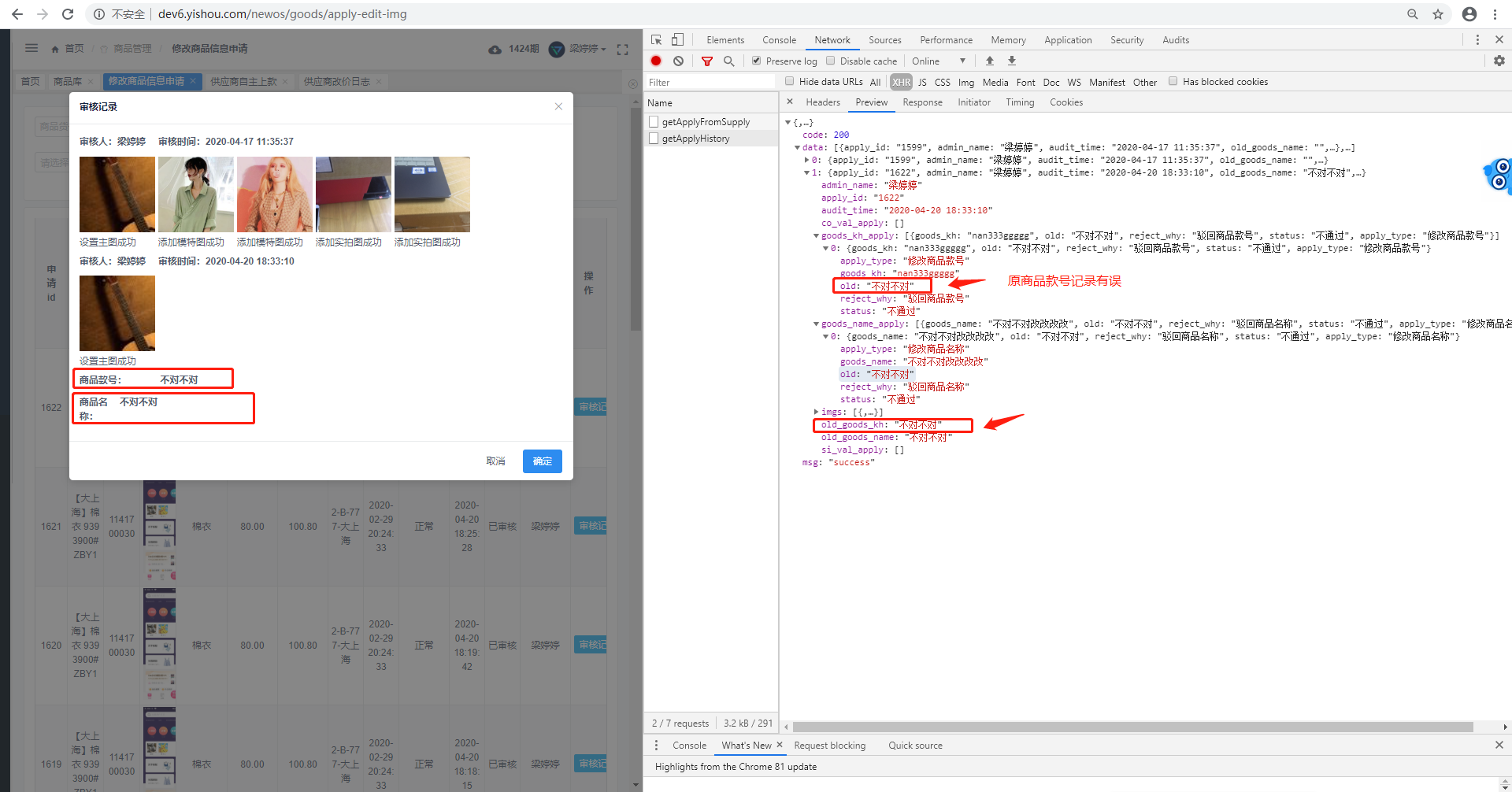
Task: Open laptop thumbnail 添加实拍图成功 last one
Action: [432, 194]
